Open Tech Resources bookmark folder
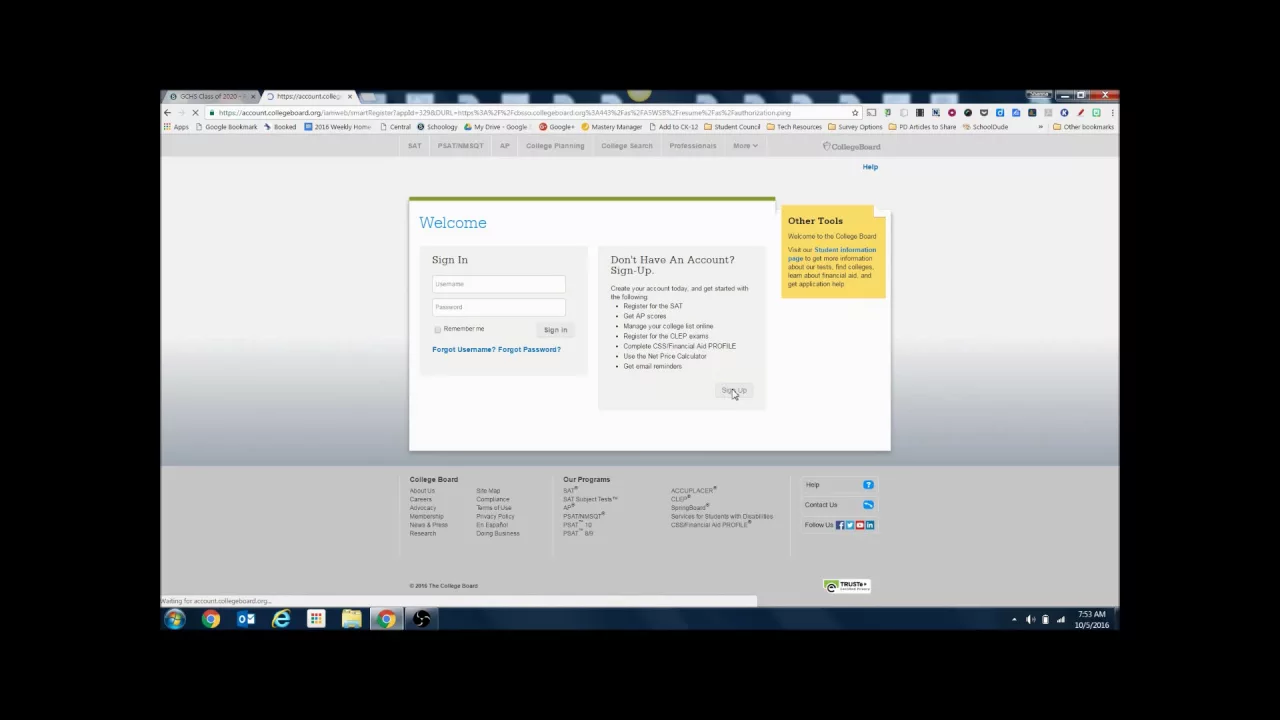Screen dimensions: 1280x720 tap(795, 127)
